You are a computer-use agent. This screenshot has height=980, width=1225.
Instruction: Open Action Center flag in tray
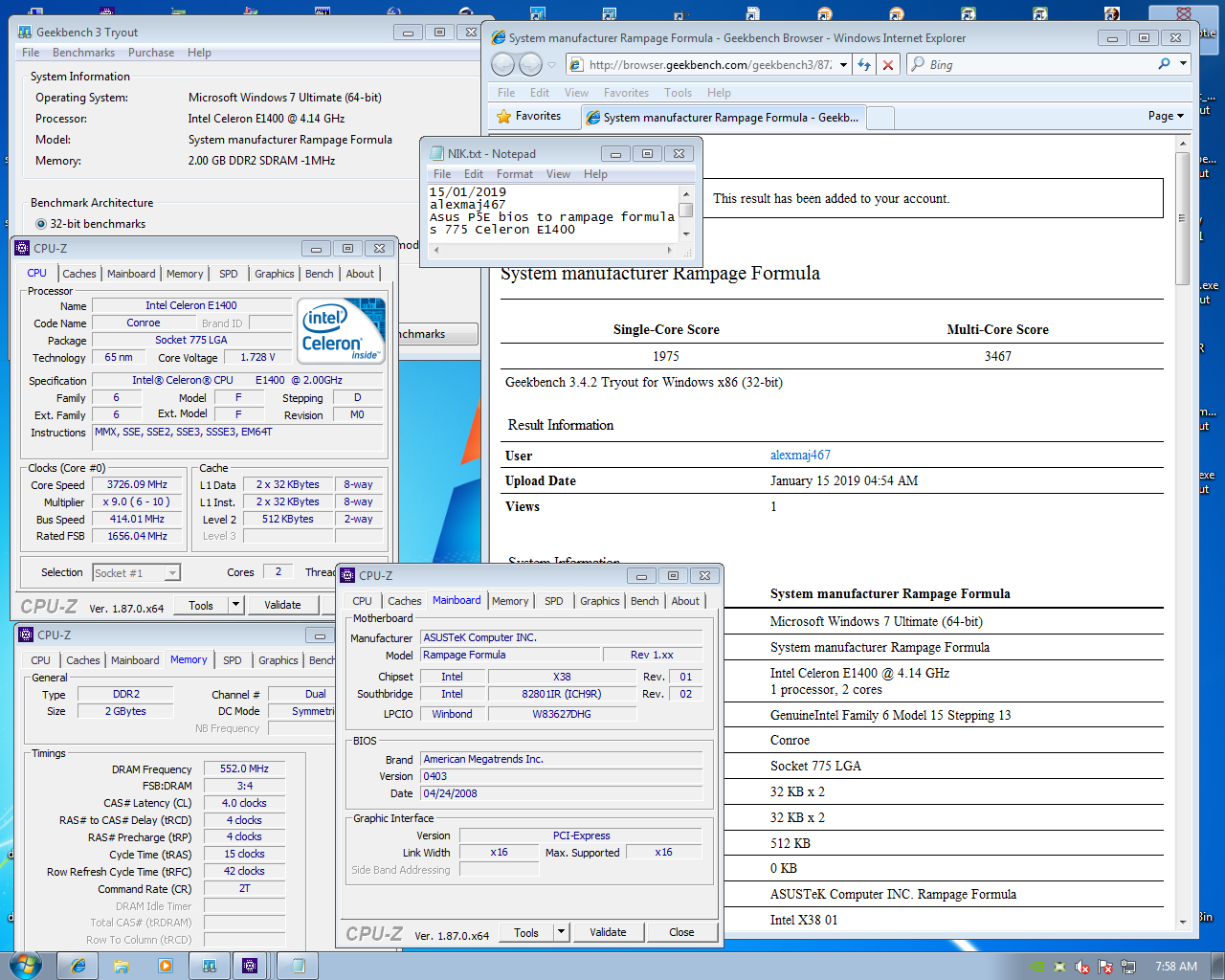1105,967
